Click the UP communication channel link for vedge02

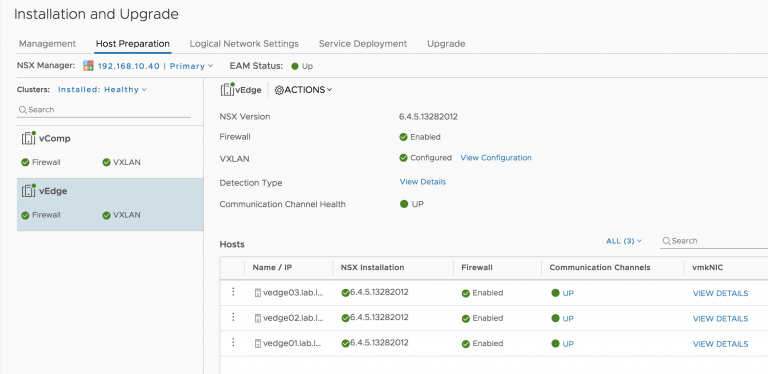568,319
